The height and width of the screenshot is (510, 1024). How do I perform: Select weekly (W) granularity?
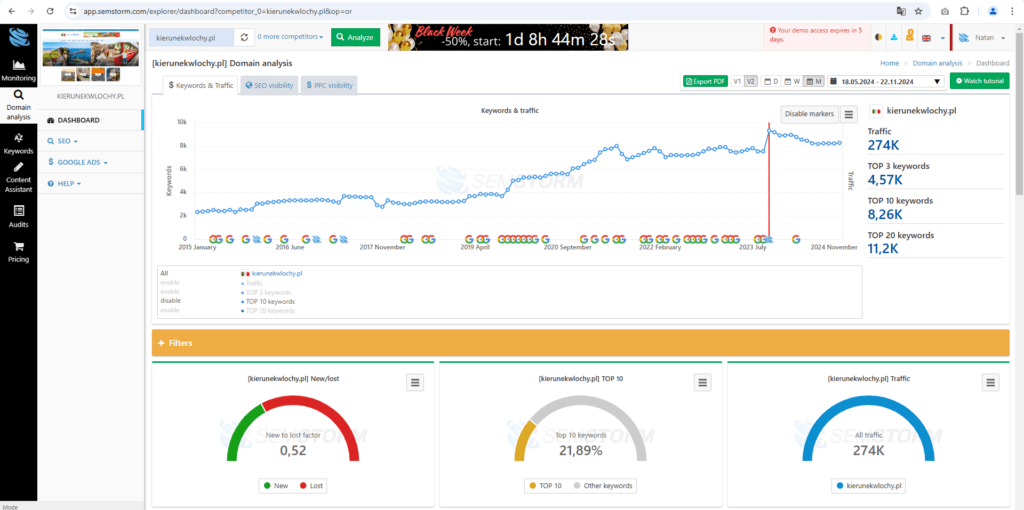[792, 82]
